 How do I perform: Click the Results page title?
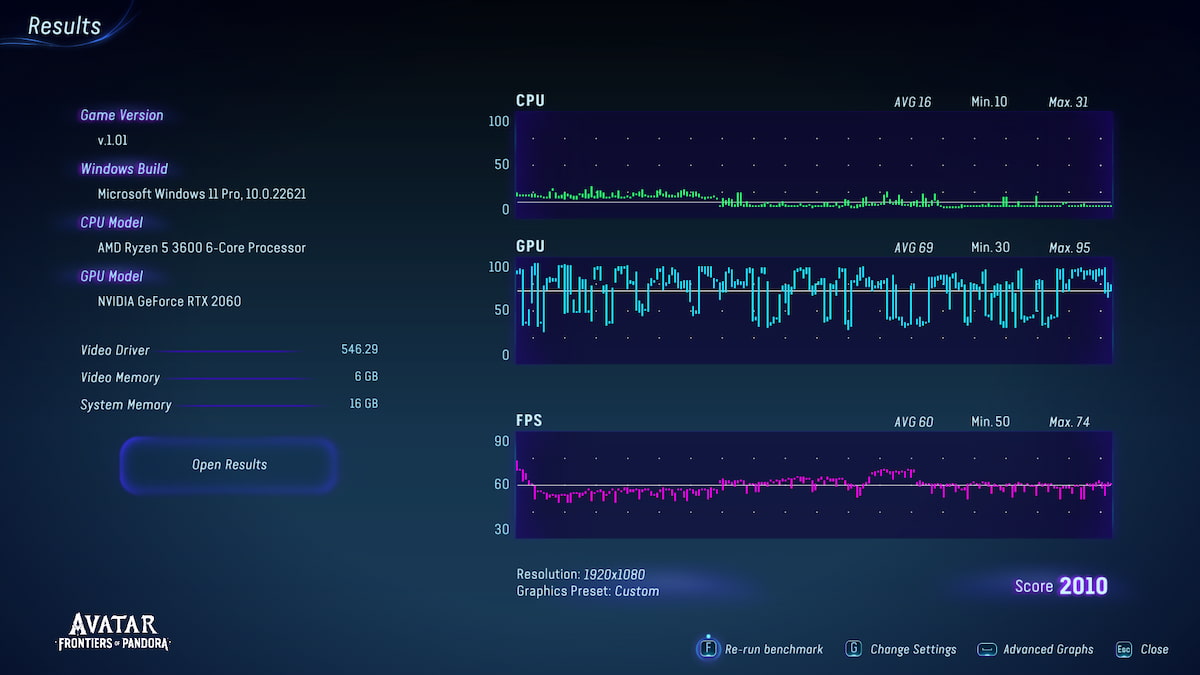click(x=64, y=26)
